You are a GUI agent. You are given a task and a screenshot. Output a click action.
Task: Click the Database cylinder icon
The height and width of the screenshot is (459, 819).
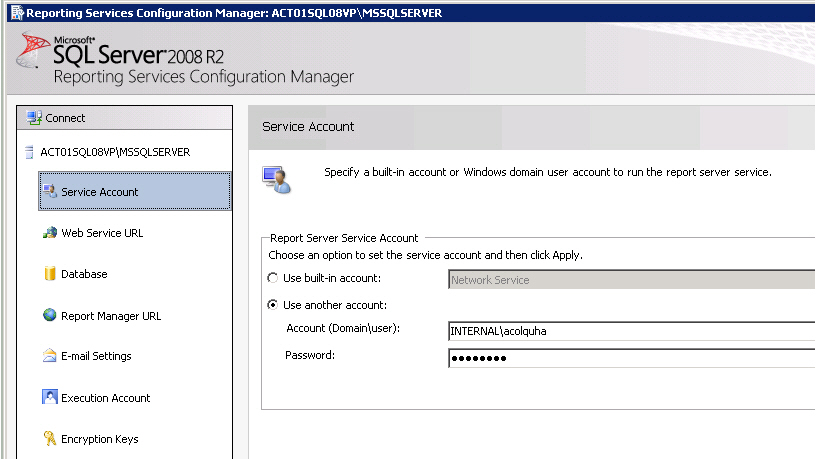(x=50, y=274)
